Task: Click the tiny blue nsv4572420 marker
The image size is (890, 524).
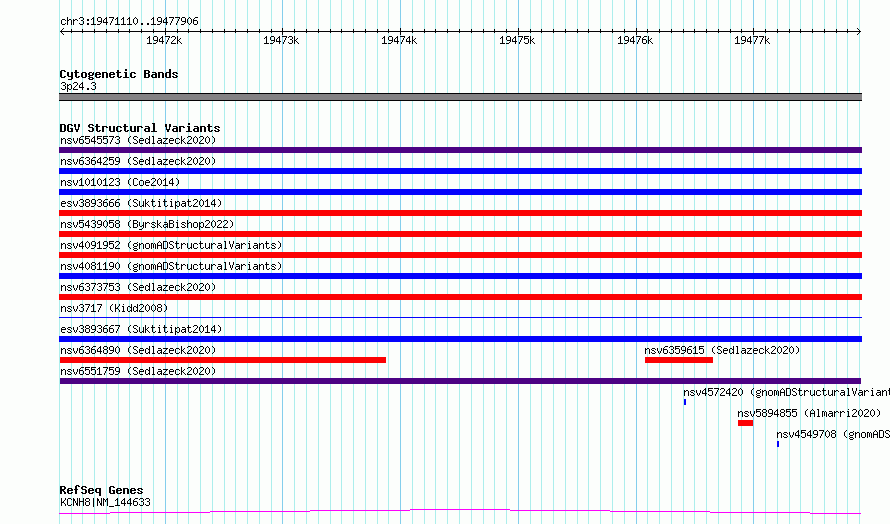Action: 685,402
